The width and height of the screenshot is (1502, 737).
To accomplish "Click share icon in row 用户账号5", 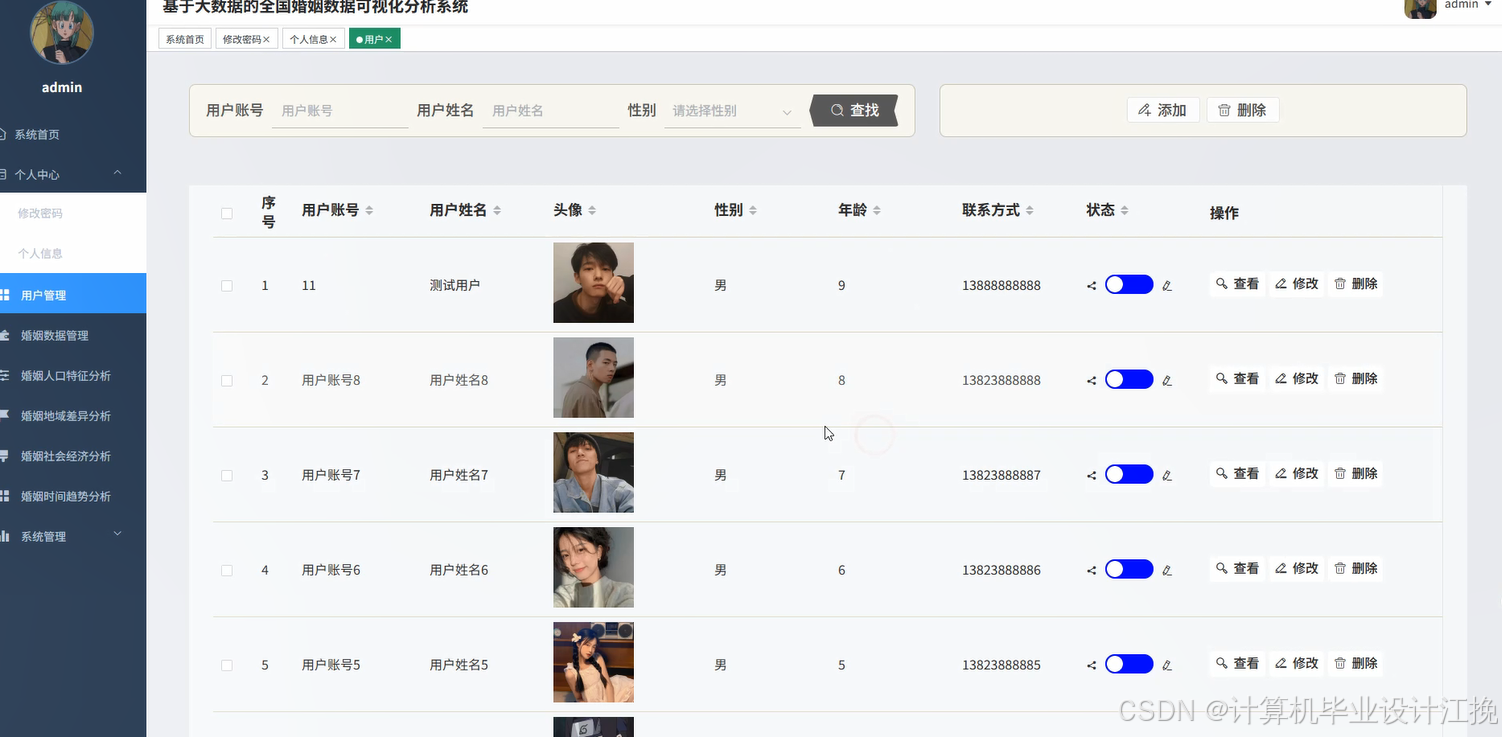I will (1091, 666).
